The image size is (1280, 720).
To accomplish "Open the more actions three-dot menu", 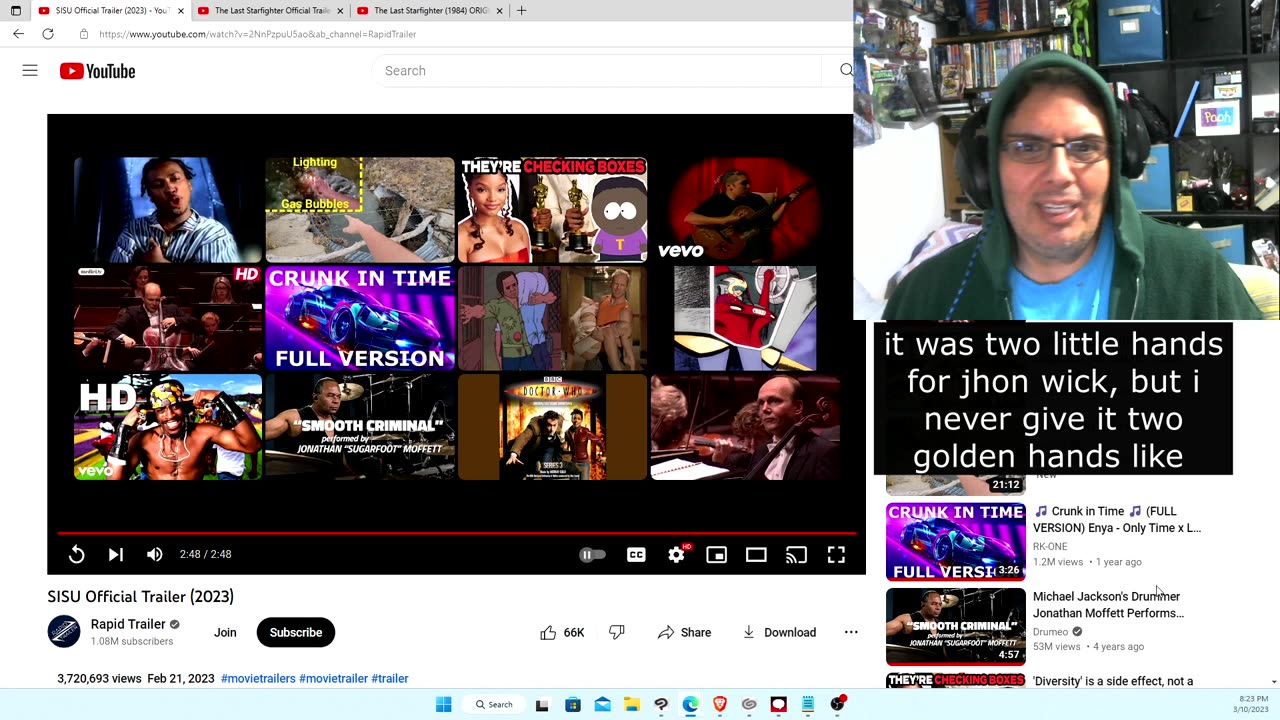I will [851, 632].
